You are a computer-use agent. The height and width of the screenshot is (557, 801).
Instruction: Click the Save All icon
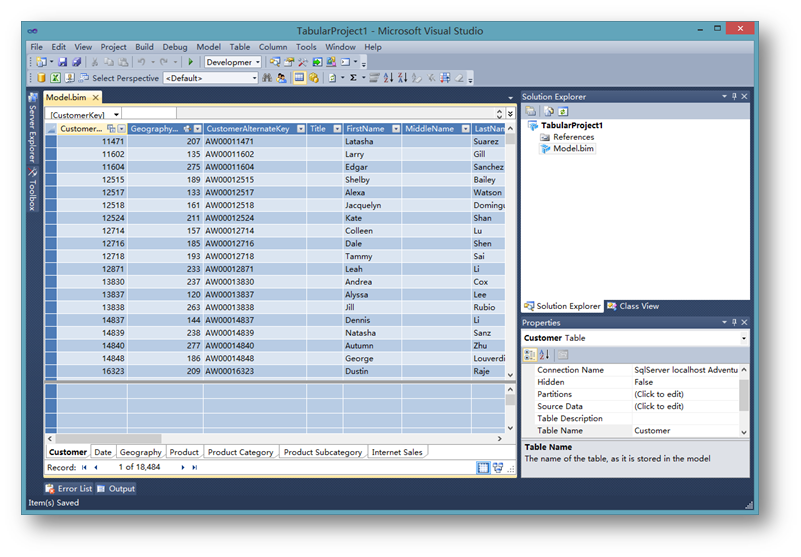click(77, 62)
